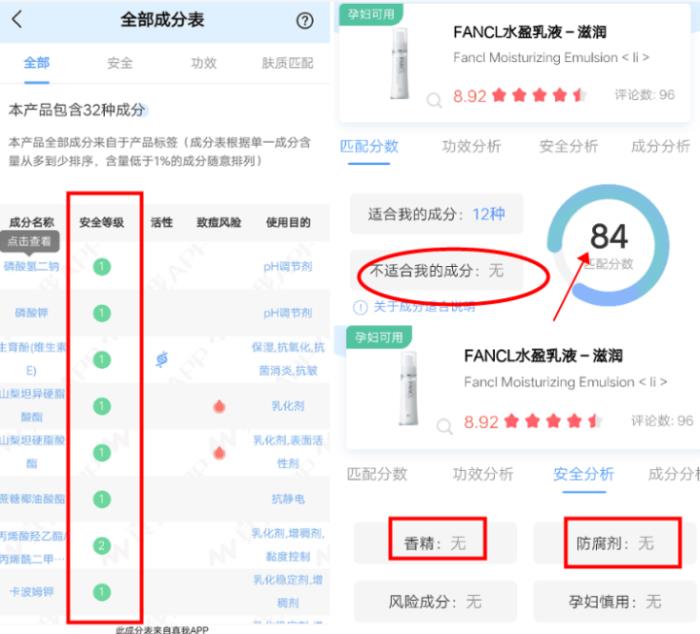This screenshot has height=634, width=700.
Task: Select the 功效分析 tab under the top product card
Action: point(471,146)
